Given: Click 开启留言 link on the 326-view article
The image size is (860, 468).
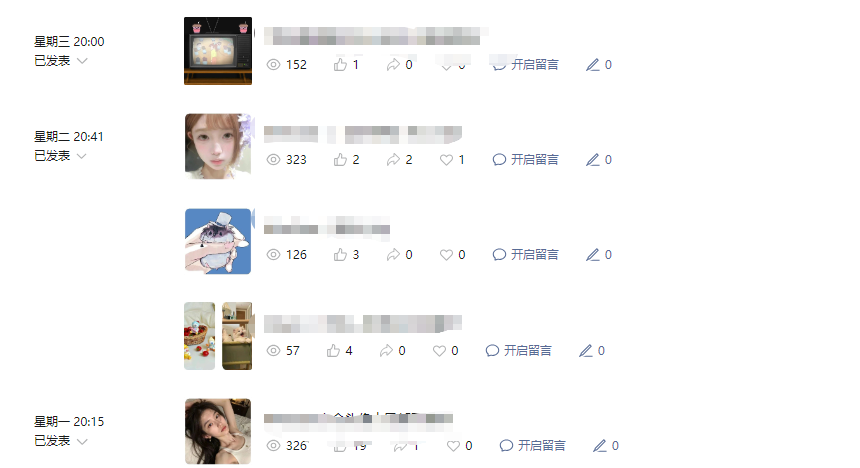Looking at the screenshot, I should coord(532,446).
